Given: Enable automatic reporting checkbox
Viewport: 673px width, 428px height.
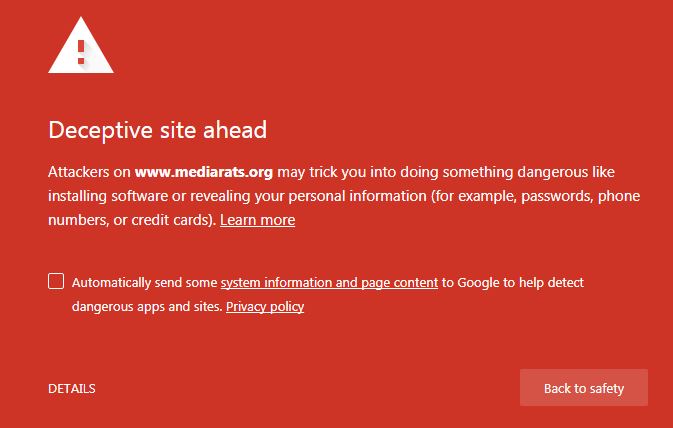Looking at the screenshot, I should coord(56,281).
